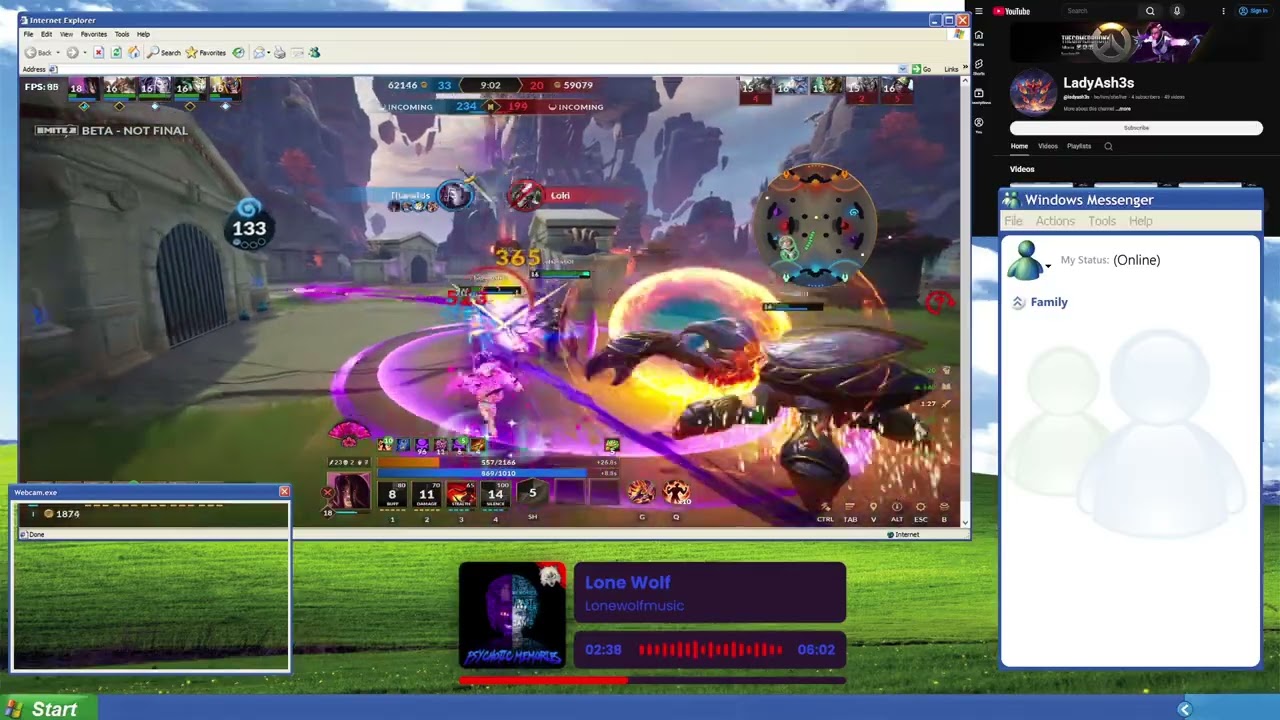Click the player god portrait in game HUD
The height and width of the screenshot is (720, 1280).
point(349,492)
